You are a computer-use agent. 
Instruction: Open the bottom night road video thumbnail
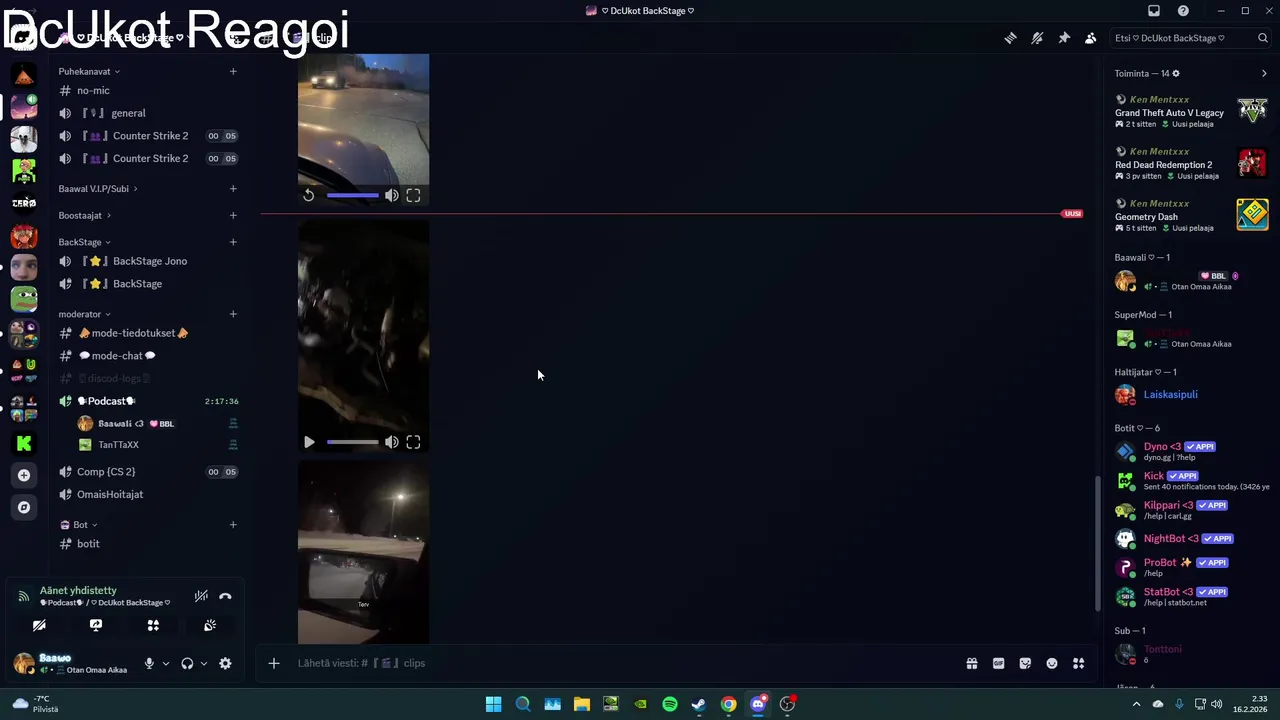click(363, 552)
